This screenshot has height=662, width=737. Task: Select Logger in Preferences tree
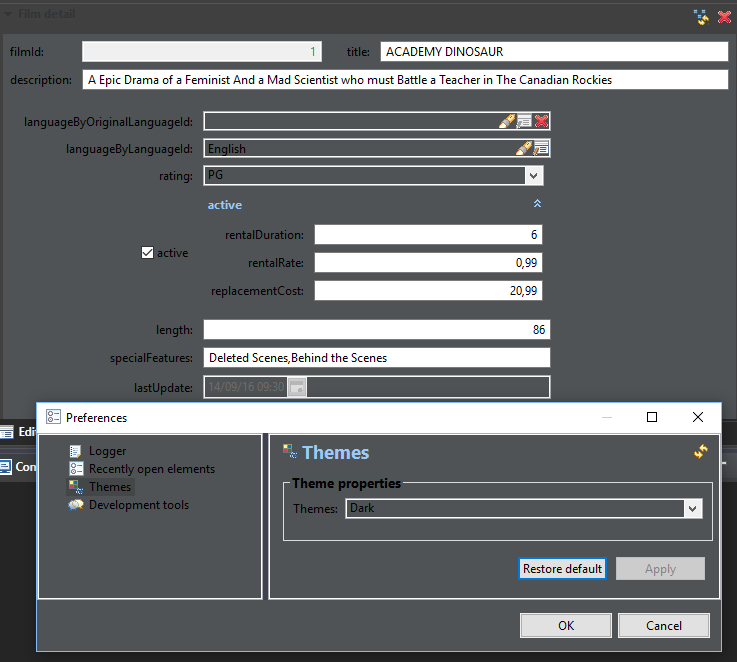(107, 451)
